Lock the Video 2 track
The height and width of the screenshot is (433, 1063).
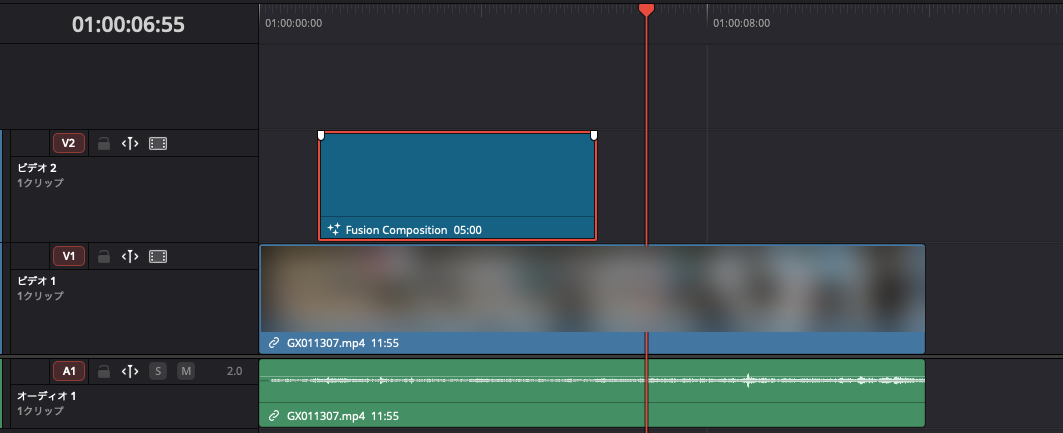point(104,144)
